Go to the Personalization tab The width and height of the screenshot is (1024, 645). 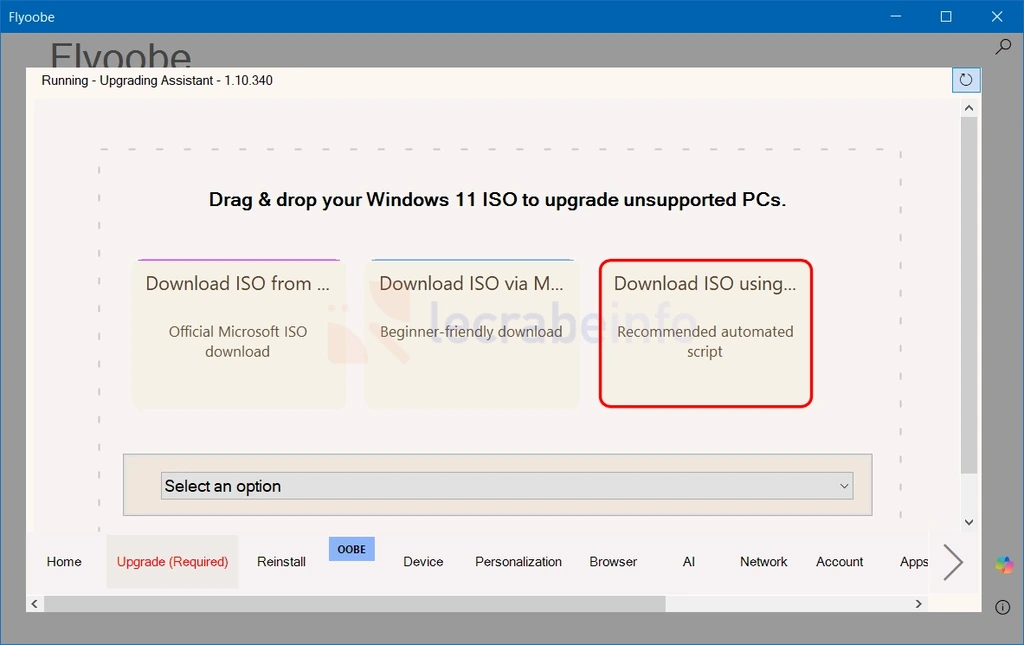519,562
